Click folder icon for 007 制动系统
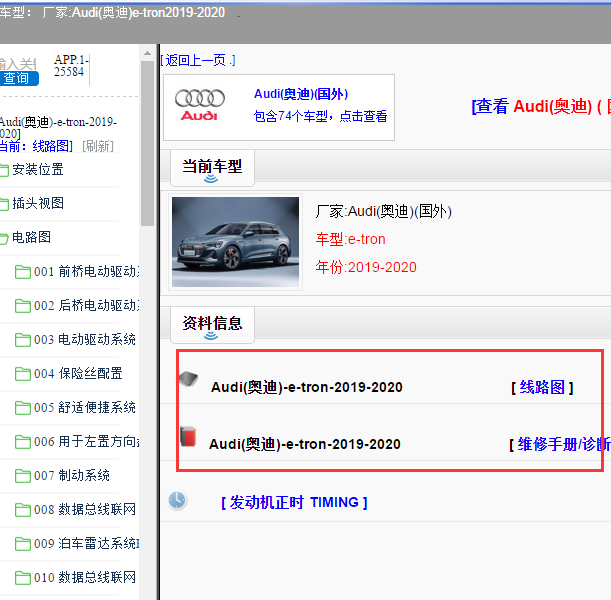This screenshot has height=600, width=611. (x=23, y=476)
